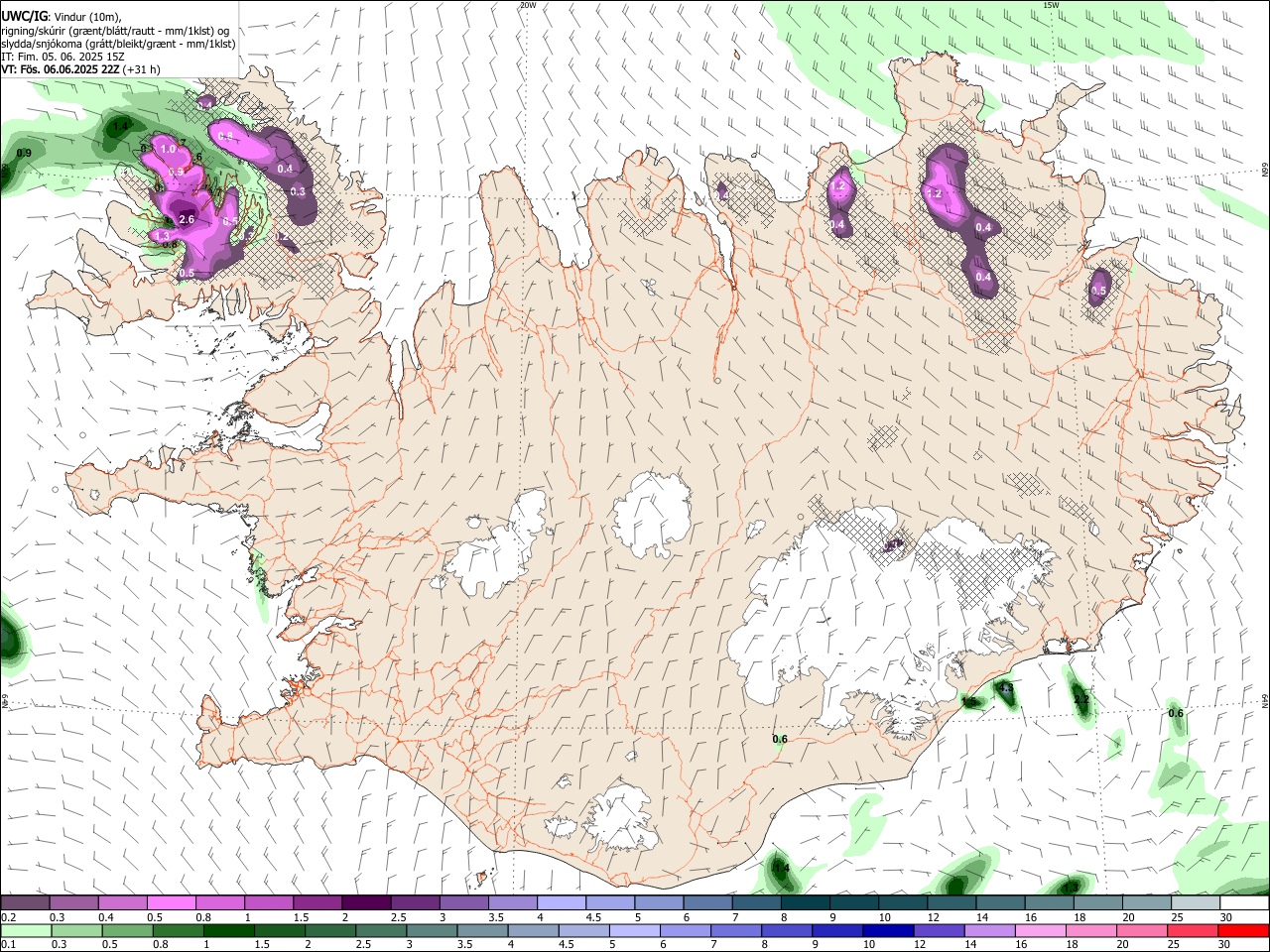Click the 20W longitude label at top

click(528, 5)
